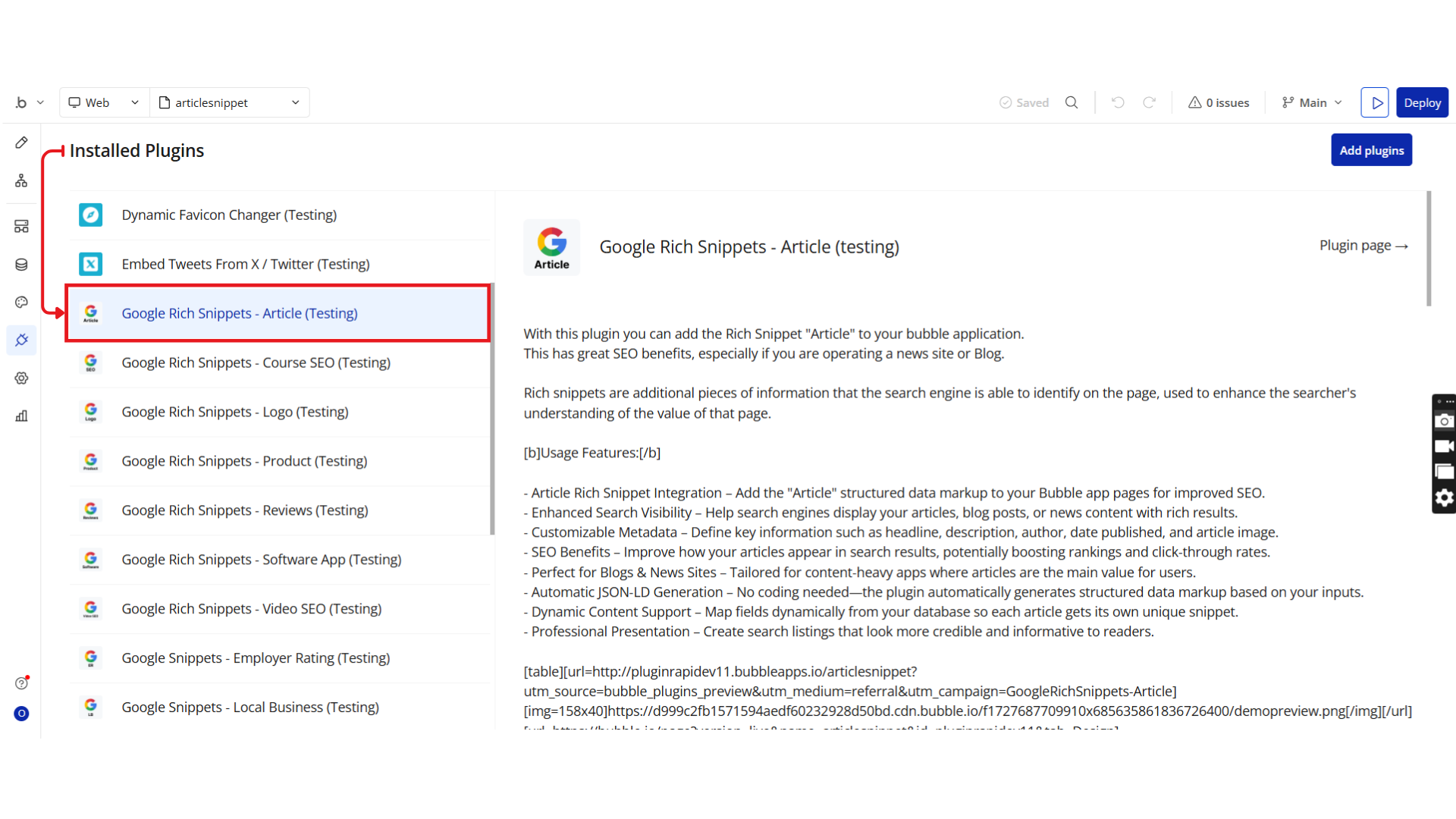Select Dynamic Favicon Changer plugin

click(229, 215)
